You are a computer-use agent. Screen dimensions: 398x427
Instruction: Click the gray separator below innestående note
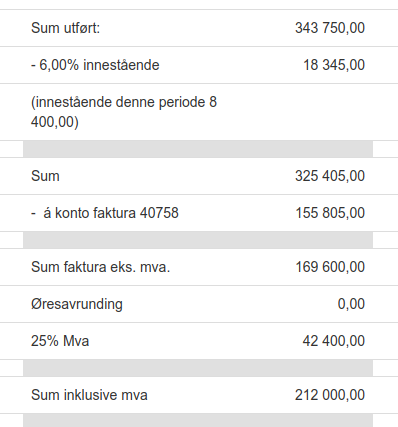[198, 149]
